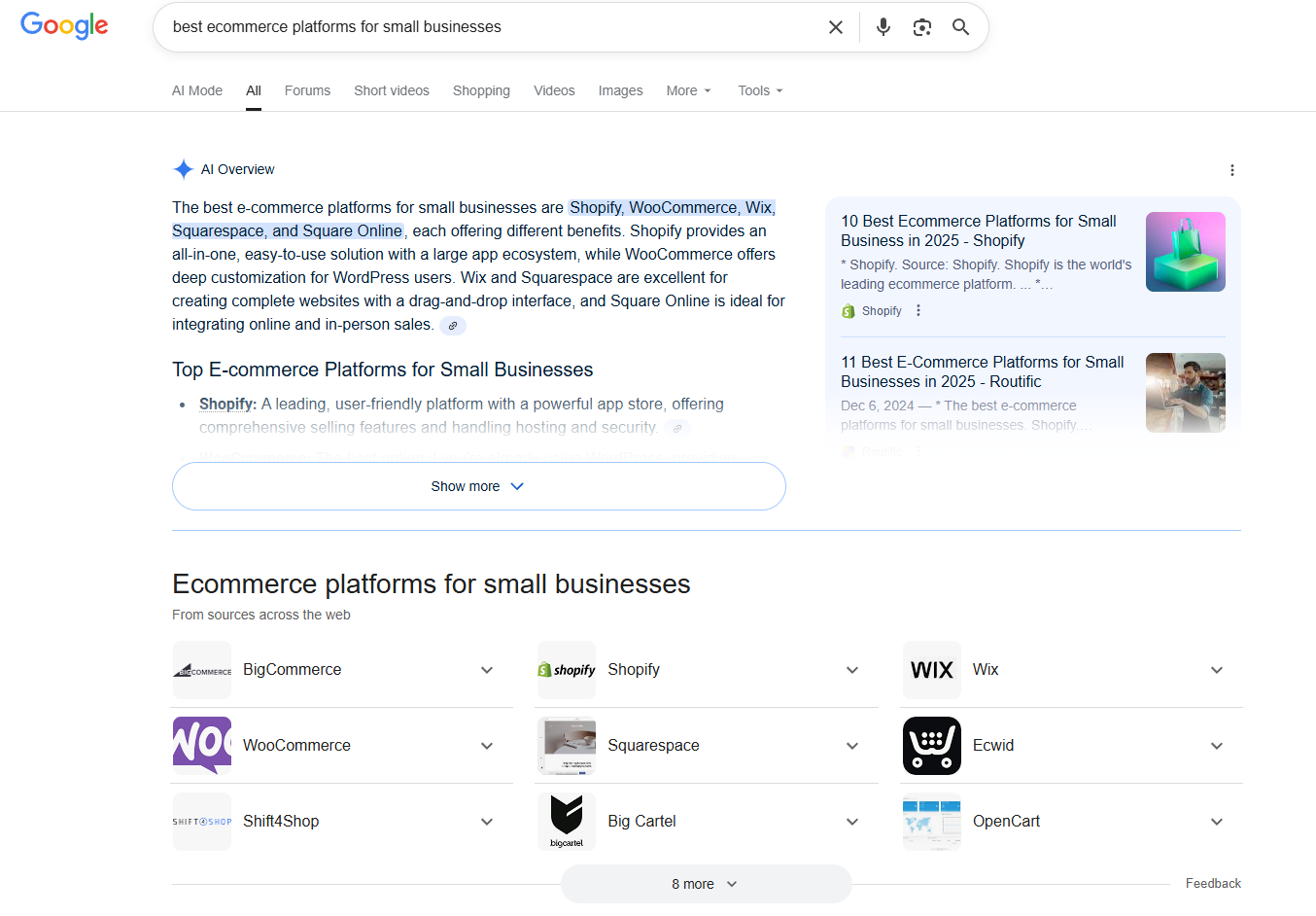The height and width of the screenshot is (916, 1316).
Task: Click the Shopify logo thumbnail
Action: 567,670
